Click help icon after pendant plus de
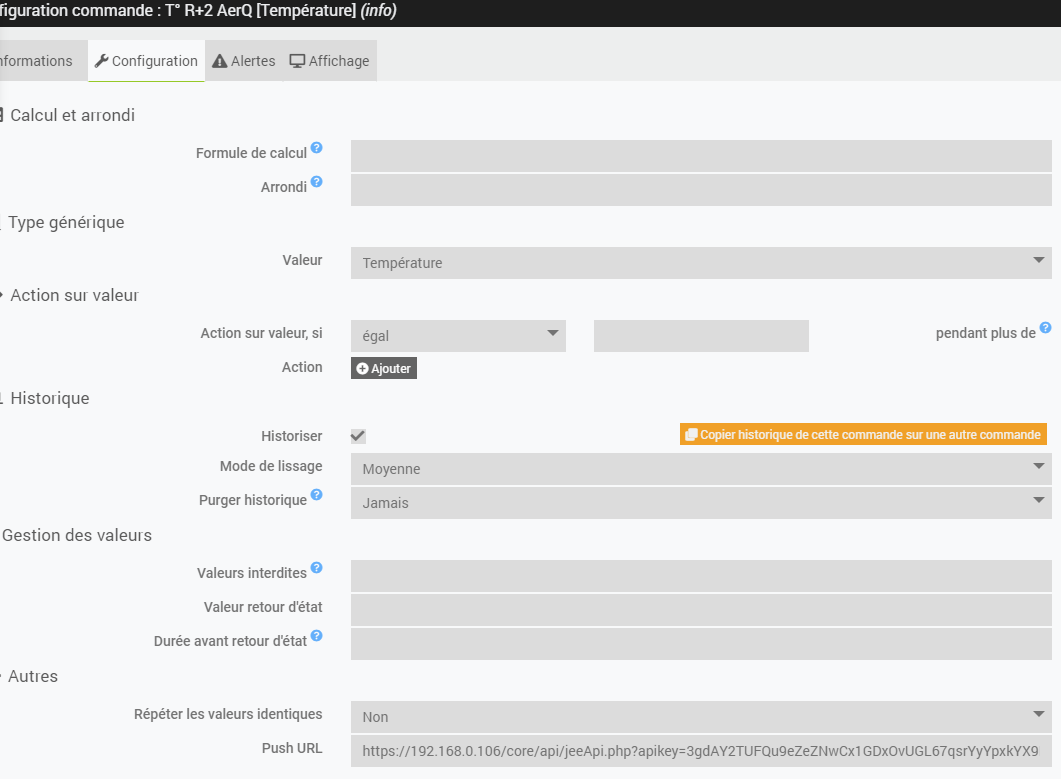1061x779 pixels. click(x=1045, y=328)
